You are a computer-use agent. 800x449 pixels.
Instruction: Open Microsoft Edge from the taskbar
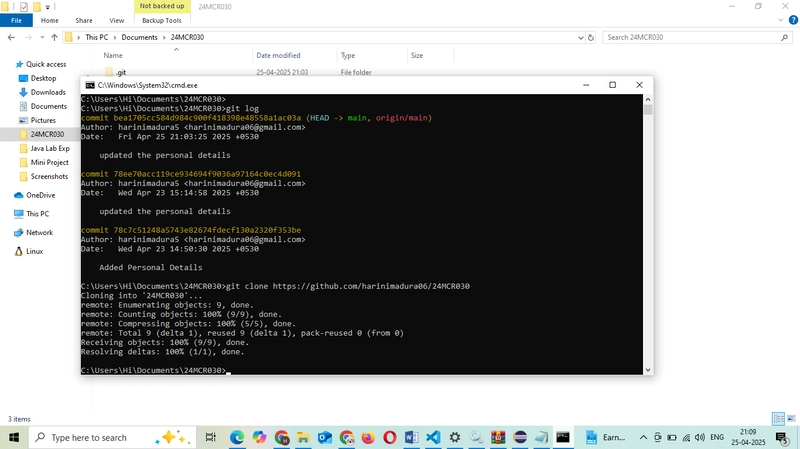237,437
